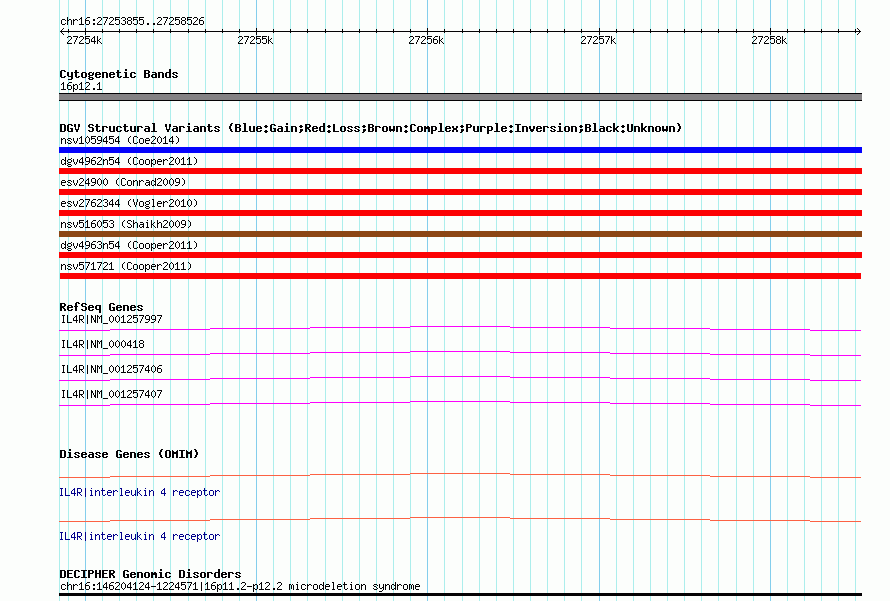This screenshot has width=890, height=601.
Task: Click the IL4R|NM_000418 transcript label
Action: point(102,344)
